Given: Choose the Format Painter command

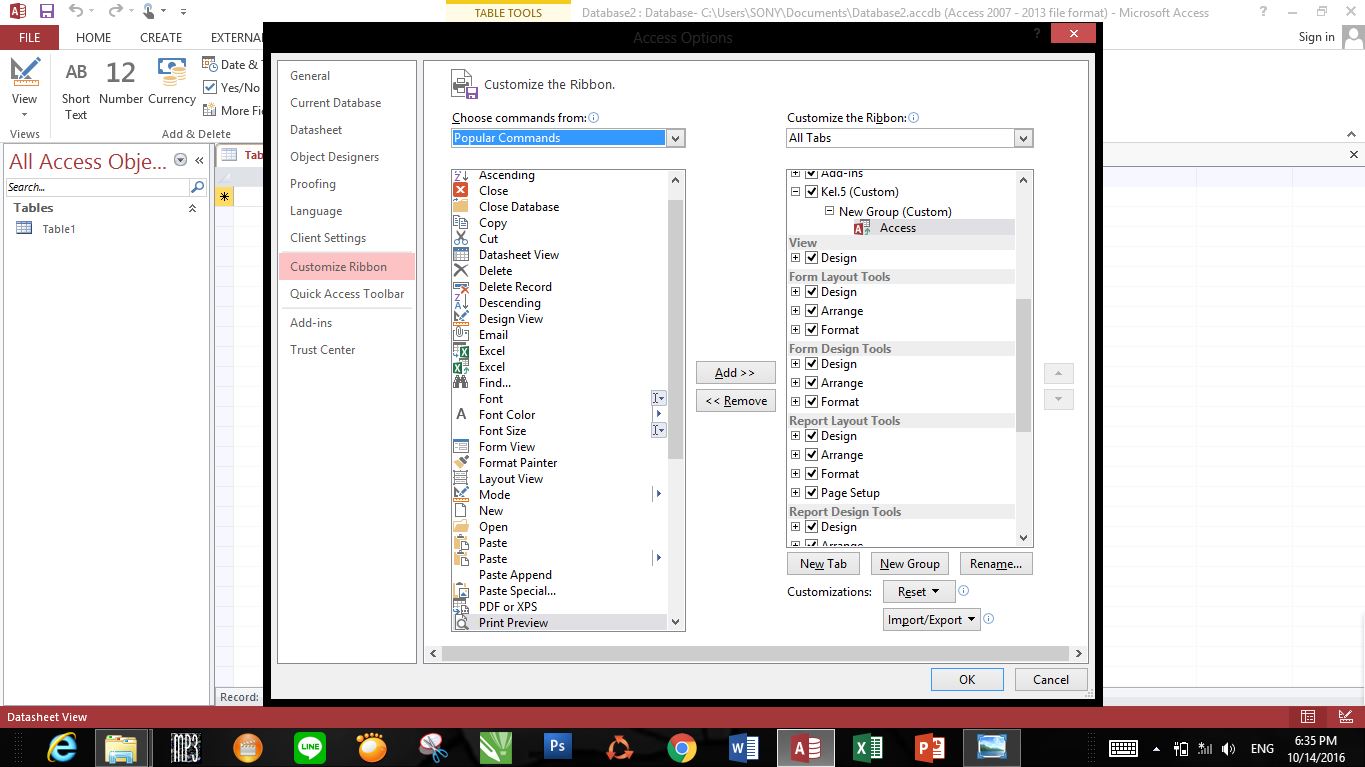Looking at the screenshot, I should [559, 463].
